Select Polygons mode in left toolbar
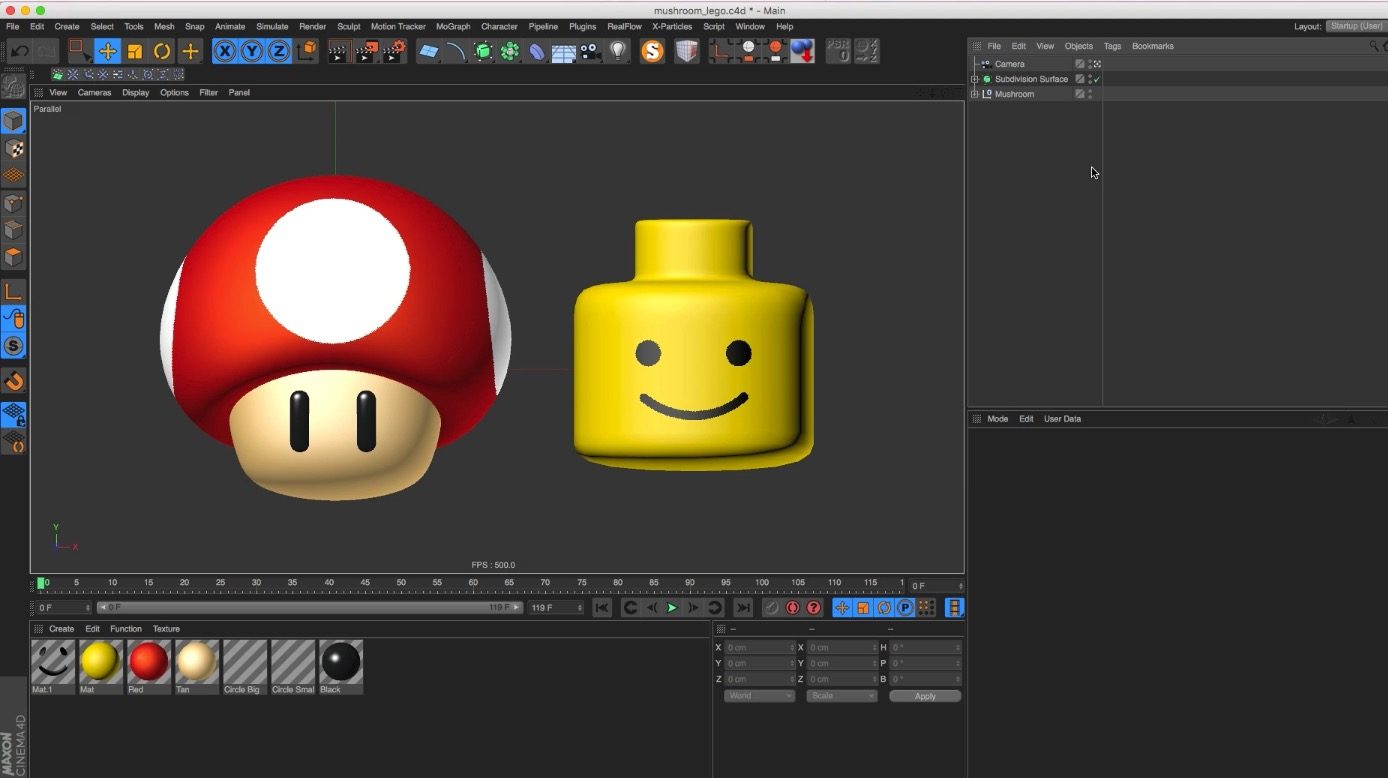 [x=13, y=257]
